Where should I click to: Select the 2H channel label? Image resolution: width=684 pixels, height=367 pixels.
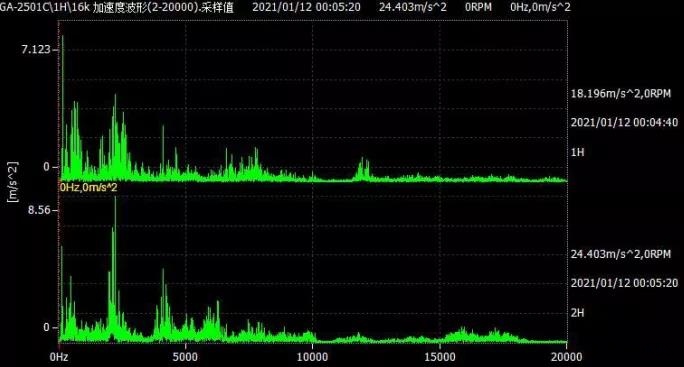578,312
